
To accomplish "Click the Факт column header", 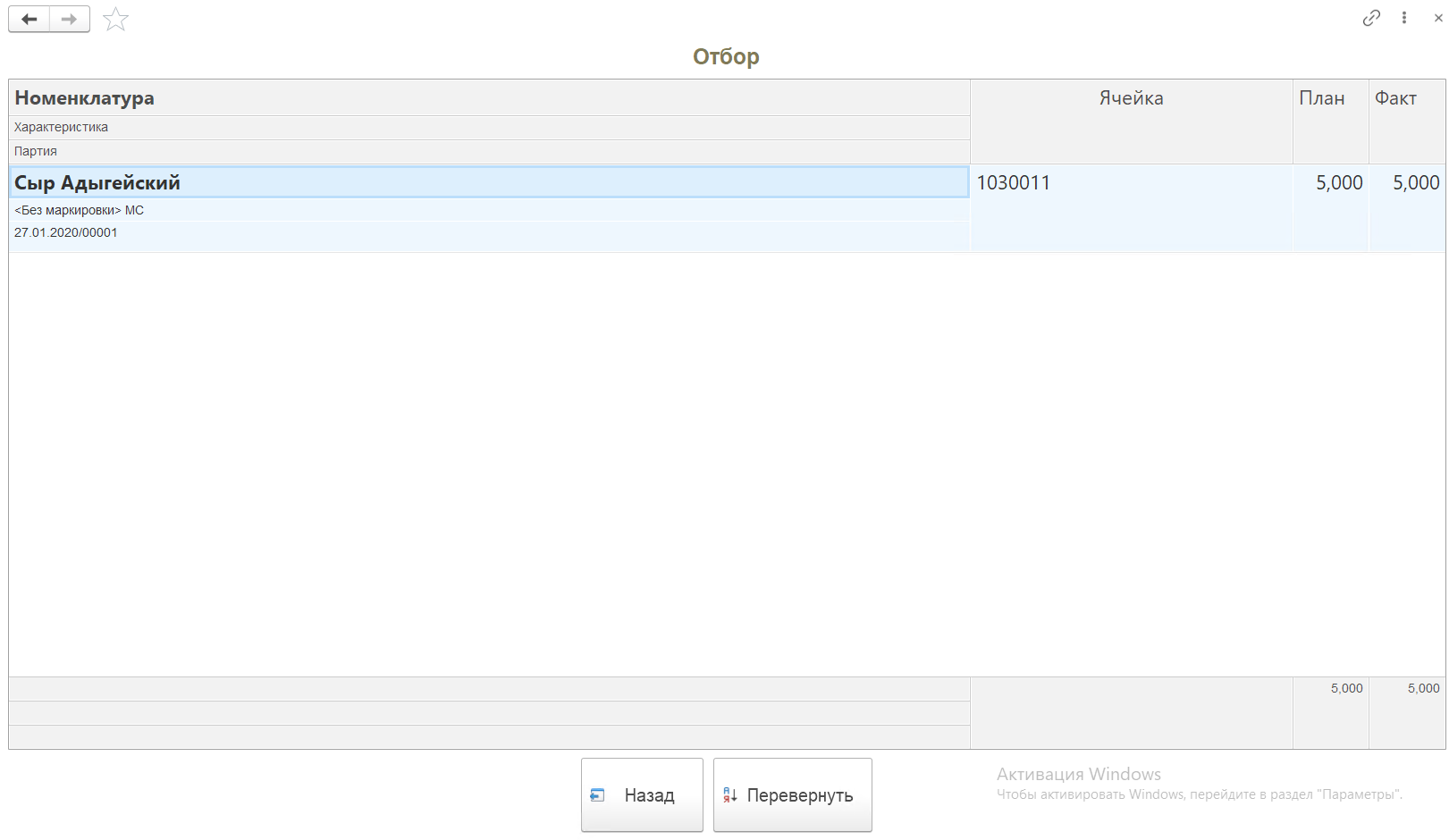I will pos(1395,98).
